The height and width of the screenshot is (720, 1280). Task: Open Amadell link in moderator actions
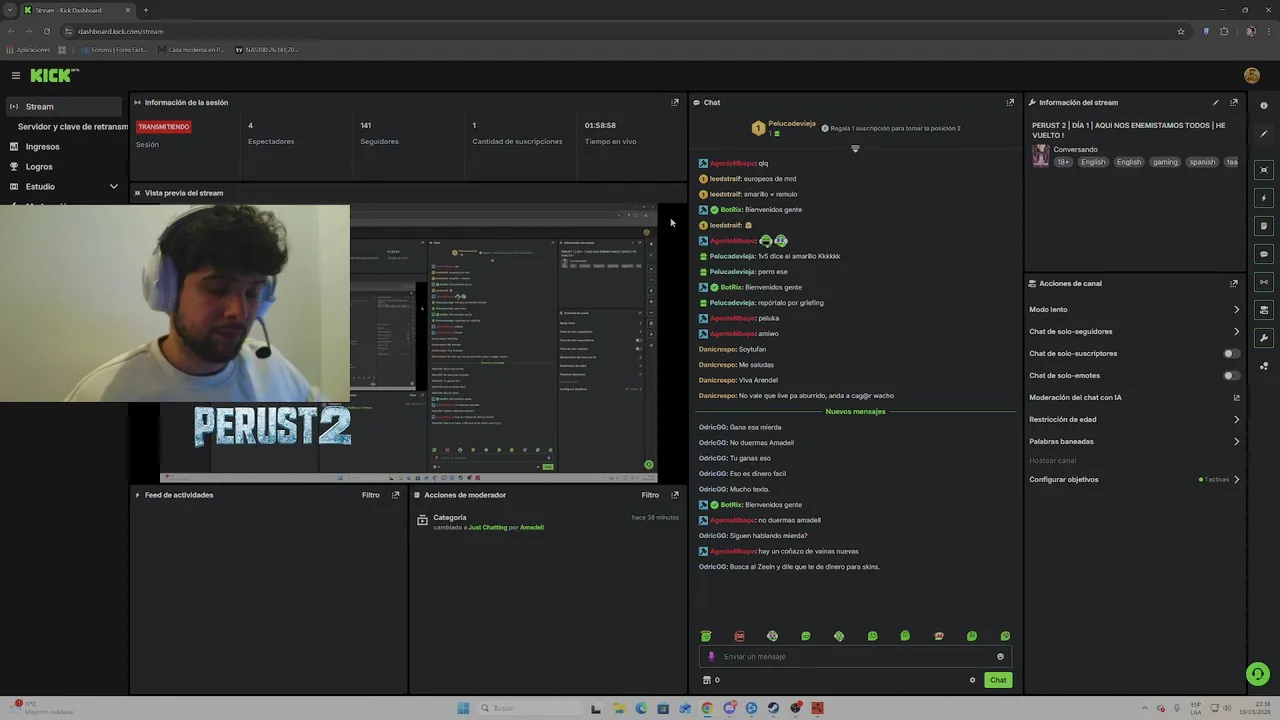[532, 527]
